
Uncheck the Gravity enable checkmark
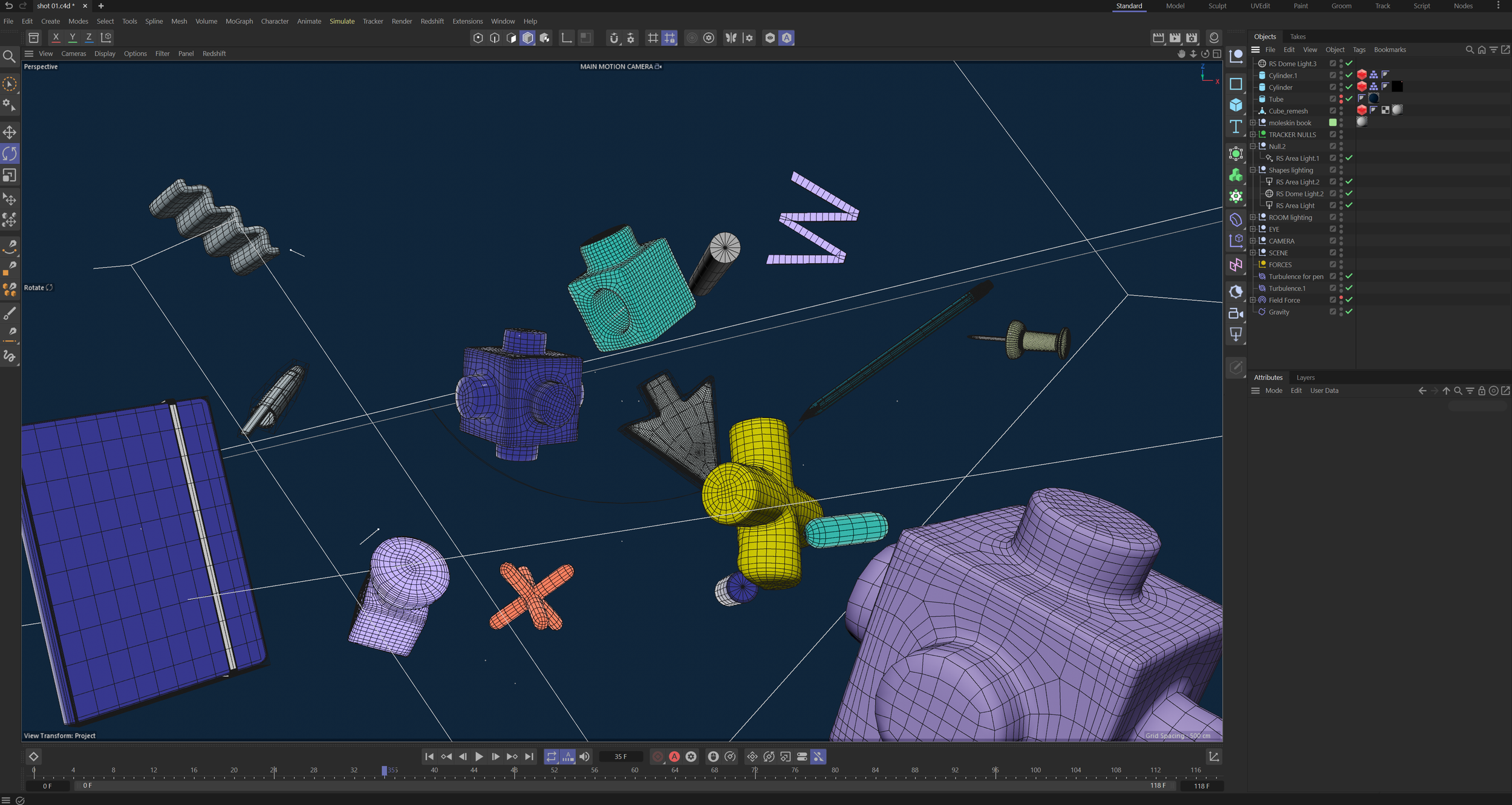(1349, 311)
